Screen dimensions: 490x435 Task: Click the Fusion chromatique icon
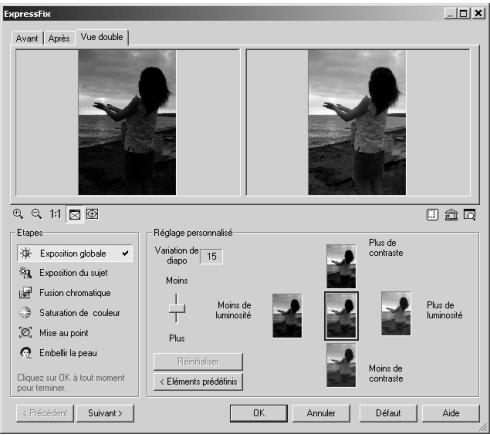[25, 293]
